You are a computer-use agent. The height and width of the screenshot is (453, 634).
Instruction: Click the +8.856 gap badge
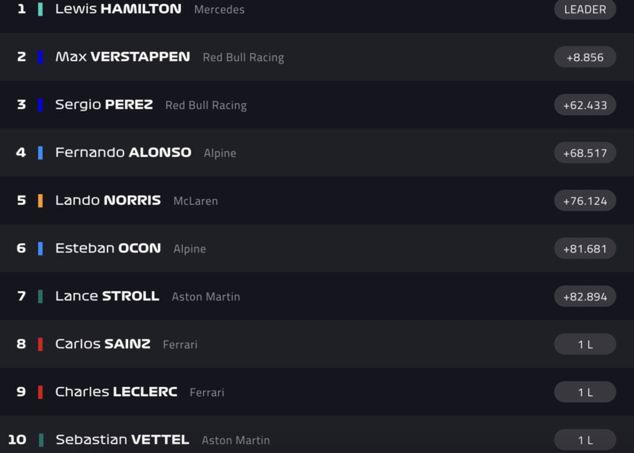(585, 57)
